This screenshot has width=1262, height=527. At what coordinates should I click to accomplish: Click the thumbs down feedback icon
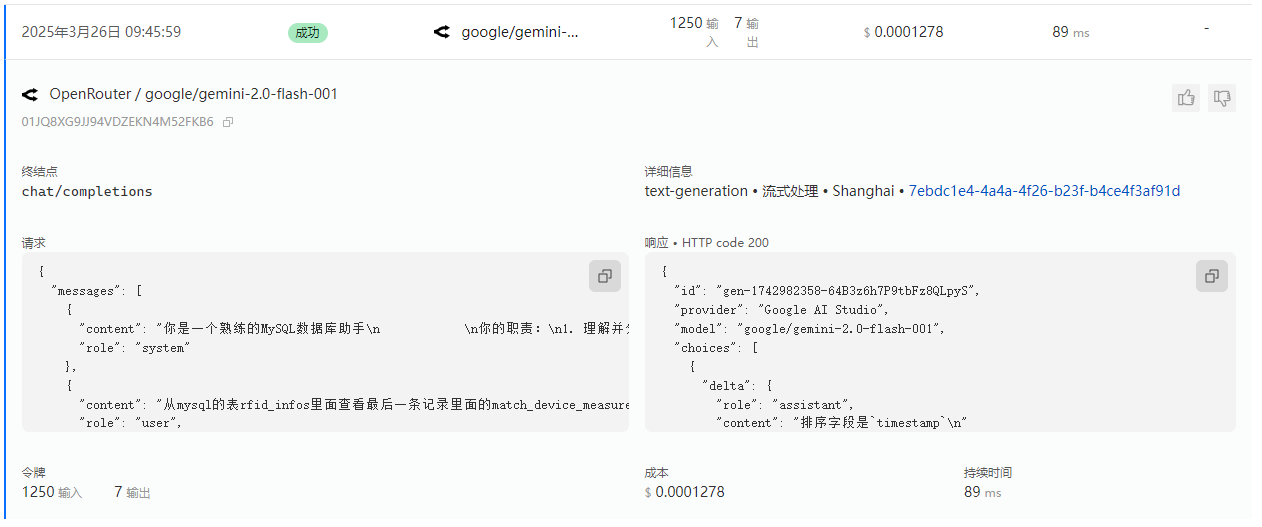(1222, 97)
